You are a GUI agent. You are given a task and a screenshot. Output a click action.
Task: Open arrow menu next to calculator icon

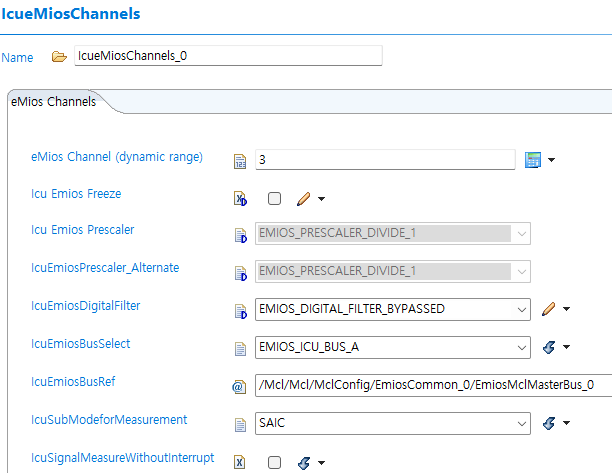click(x=552, y=160)
